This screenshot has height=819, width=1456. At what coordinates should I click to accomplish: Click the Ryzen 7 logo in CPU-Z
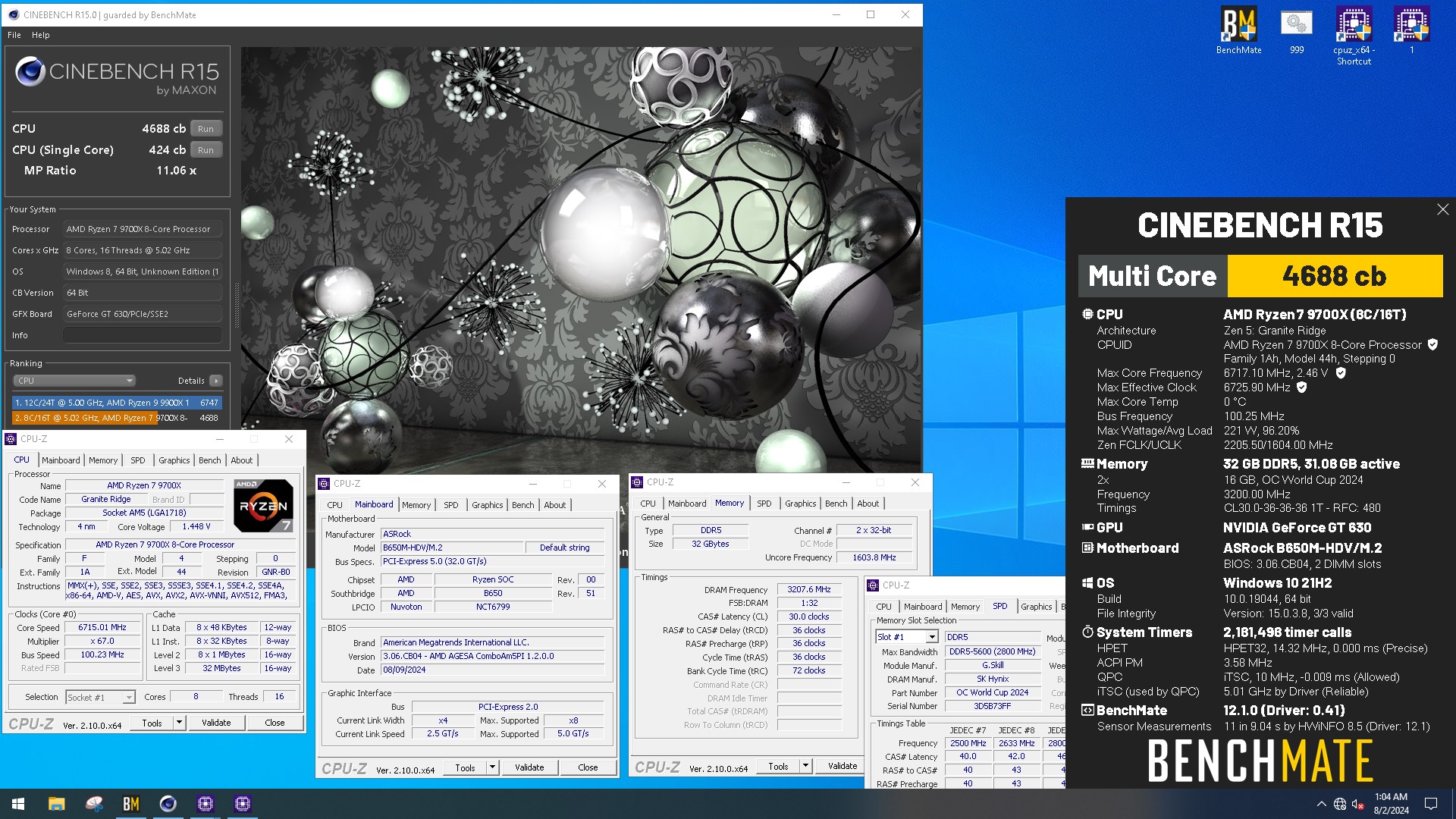click(263, 505)
